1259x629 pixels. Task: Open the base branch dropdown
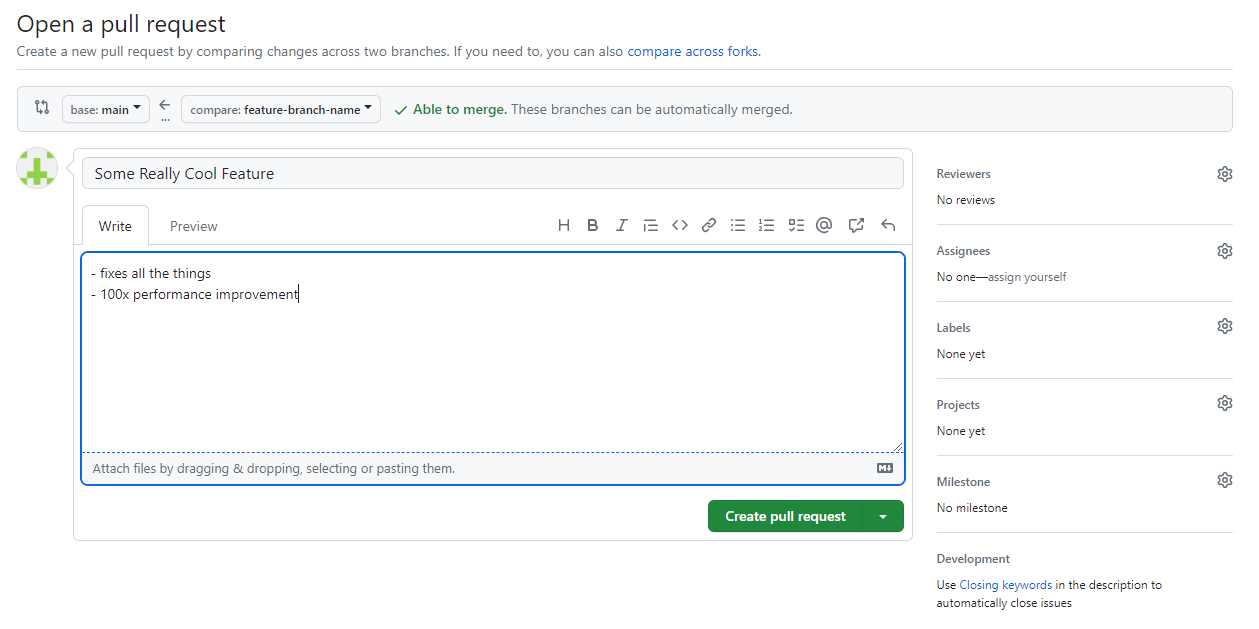point(105,108)
